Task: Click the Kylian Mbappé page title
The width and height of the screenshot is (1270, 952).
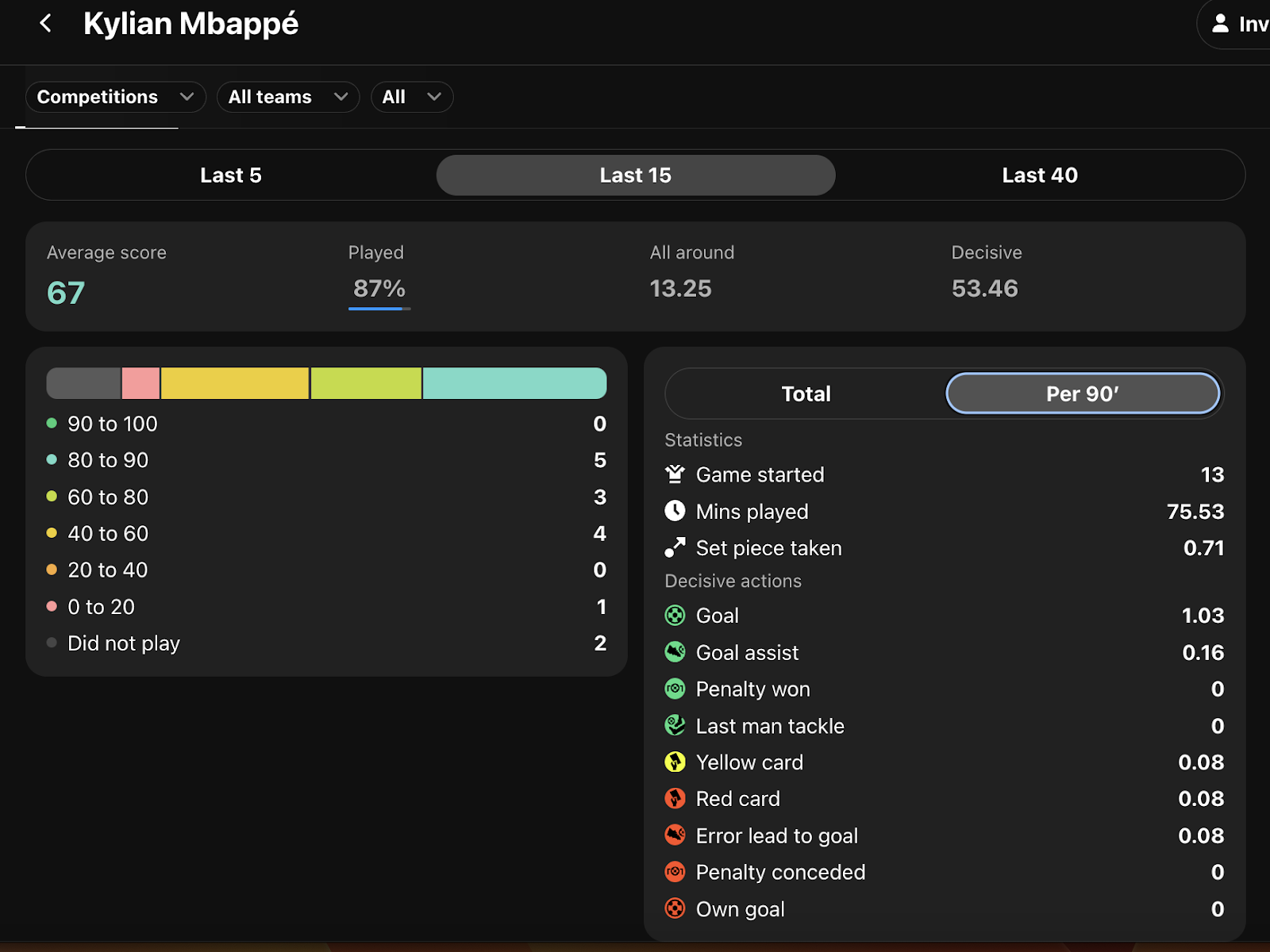Action: click(x=190, y=24)
